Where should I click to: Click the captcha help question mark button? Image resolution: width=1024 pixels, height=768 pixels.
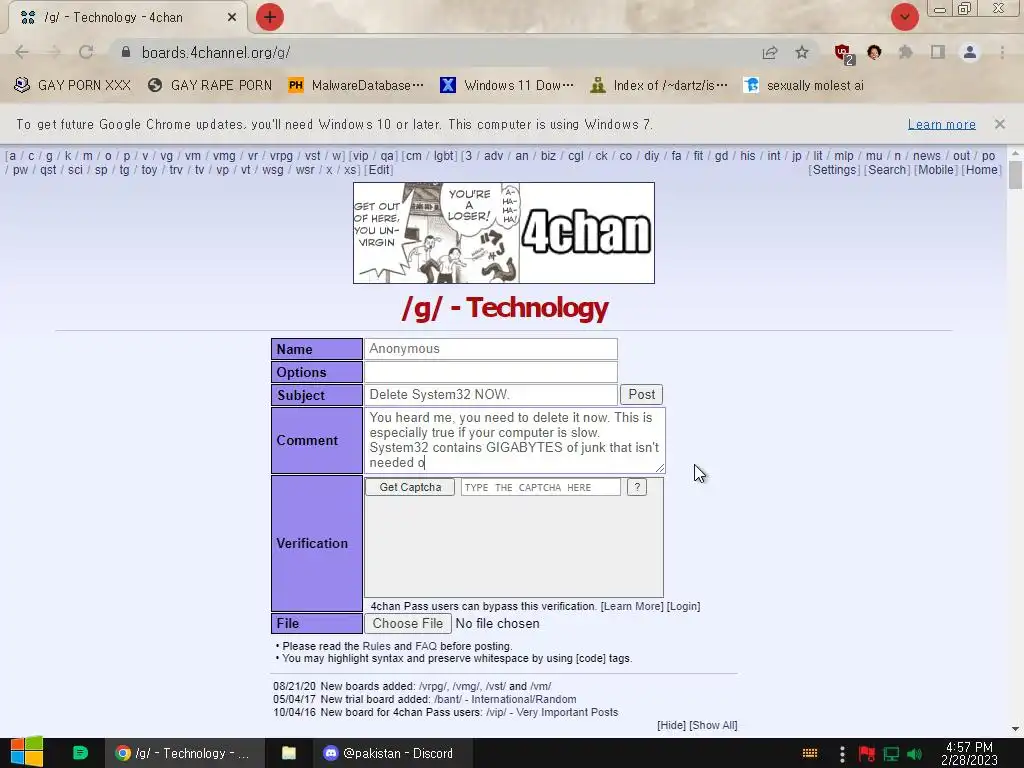click(637, 487)
